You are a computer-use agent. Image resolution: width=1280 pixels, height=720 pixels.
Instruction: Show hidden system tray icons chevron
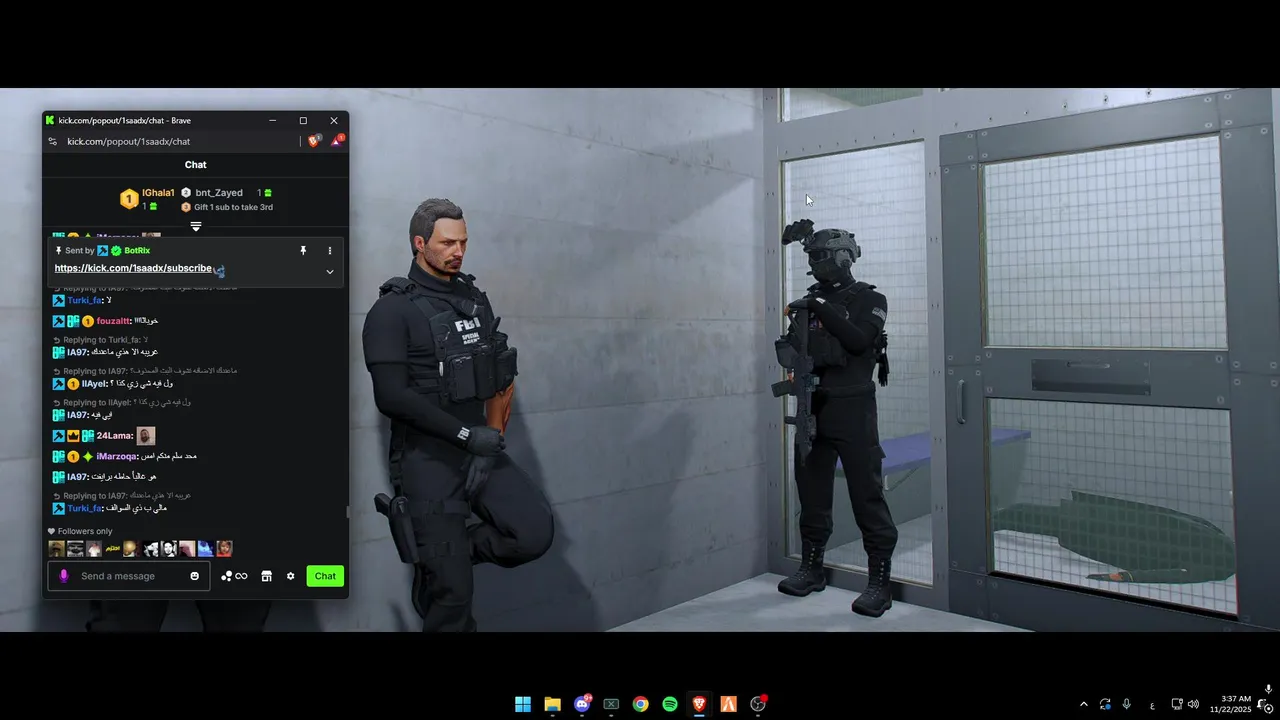pos(1084,704)
